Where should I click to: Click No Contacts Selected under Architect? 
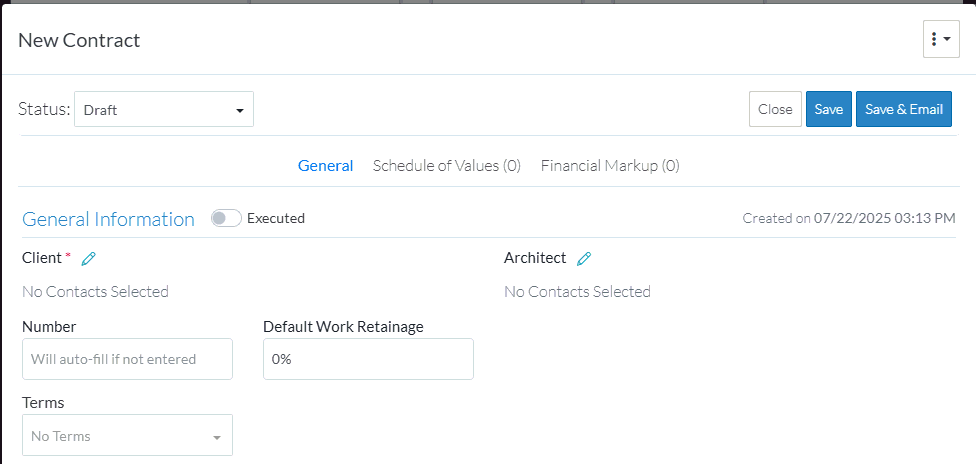[x=577, y=292]
